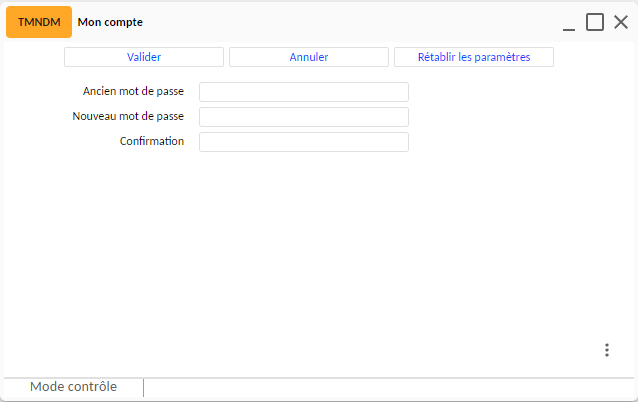Click the Mode contrôle status indicator

point(74,387)
